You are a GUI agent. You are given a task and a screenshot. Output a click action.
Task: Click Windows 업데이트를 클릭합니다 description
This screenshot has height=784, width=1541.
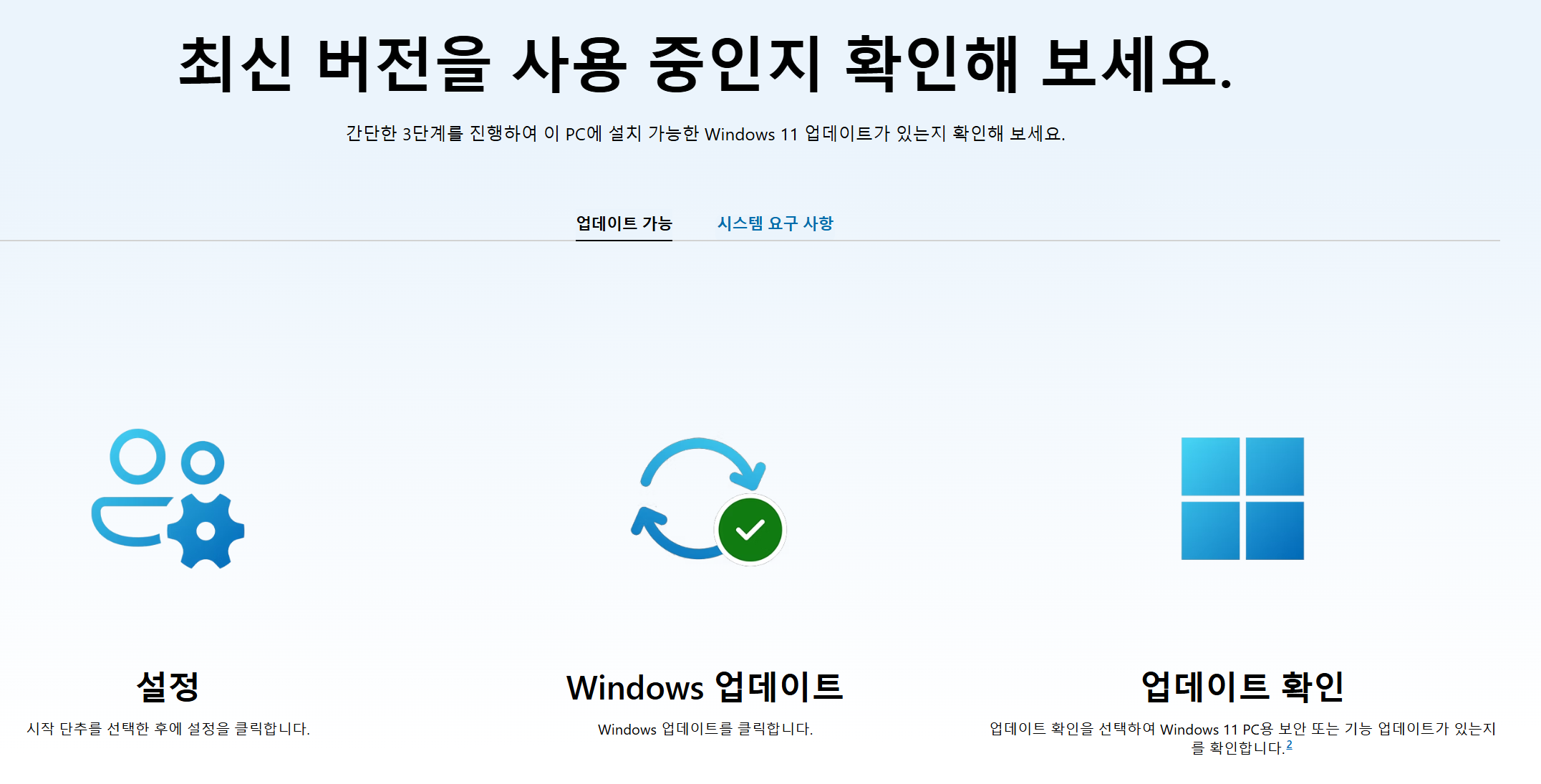(705, 729)
